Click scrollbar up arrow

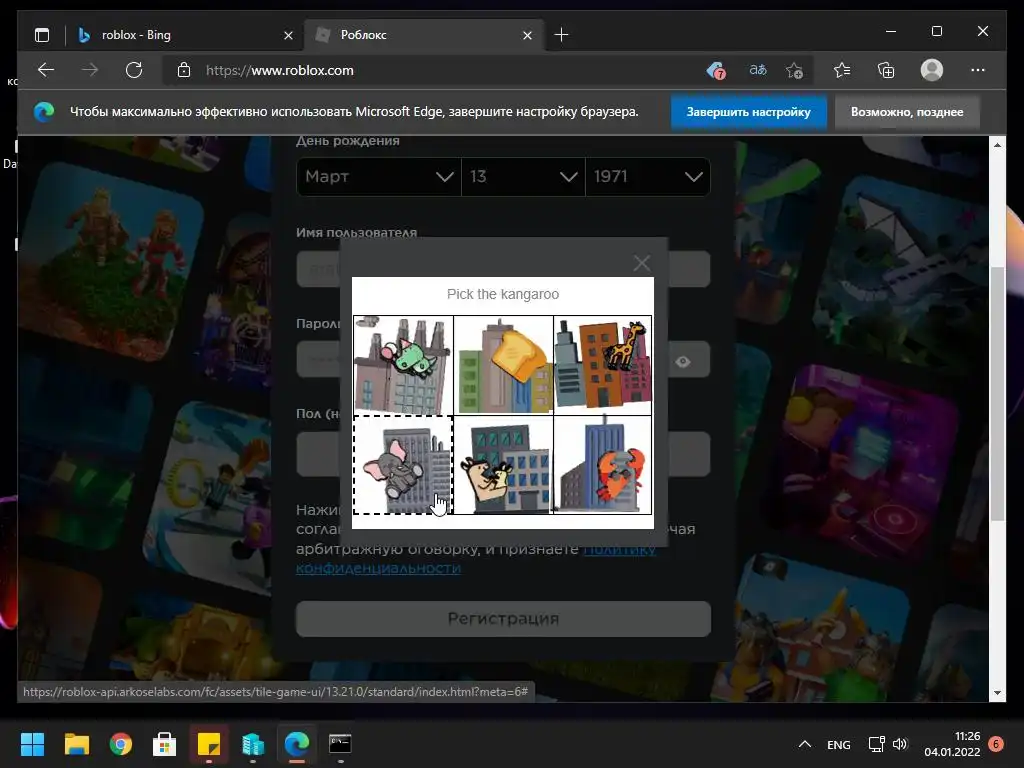997,144
